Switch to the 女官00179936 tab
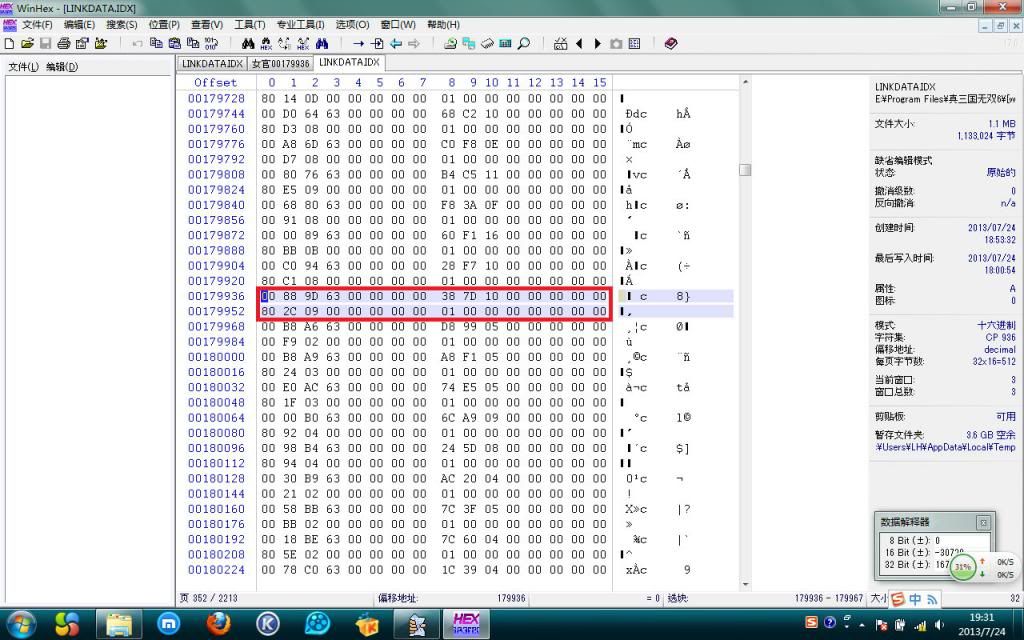Screen dimensions: 1024x640 click(280, 63)
